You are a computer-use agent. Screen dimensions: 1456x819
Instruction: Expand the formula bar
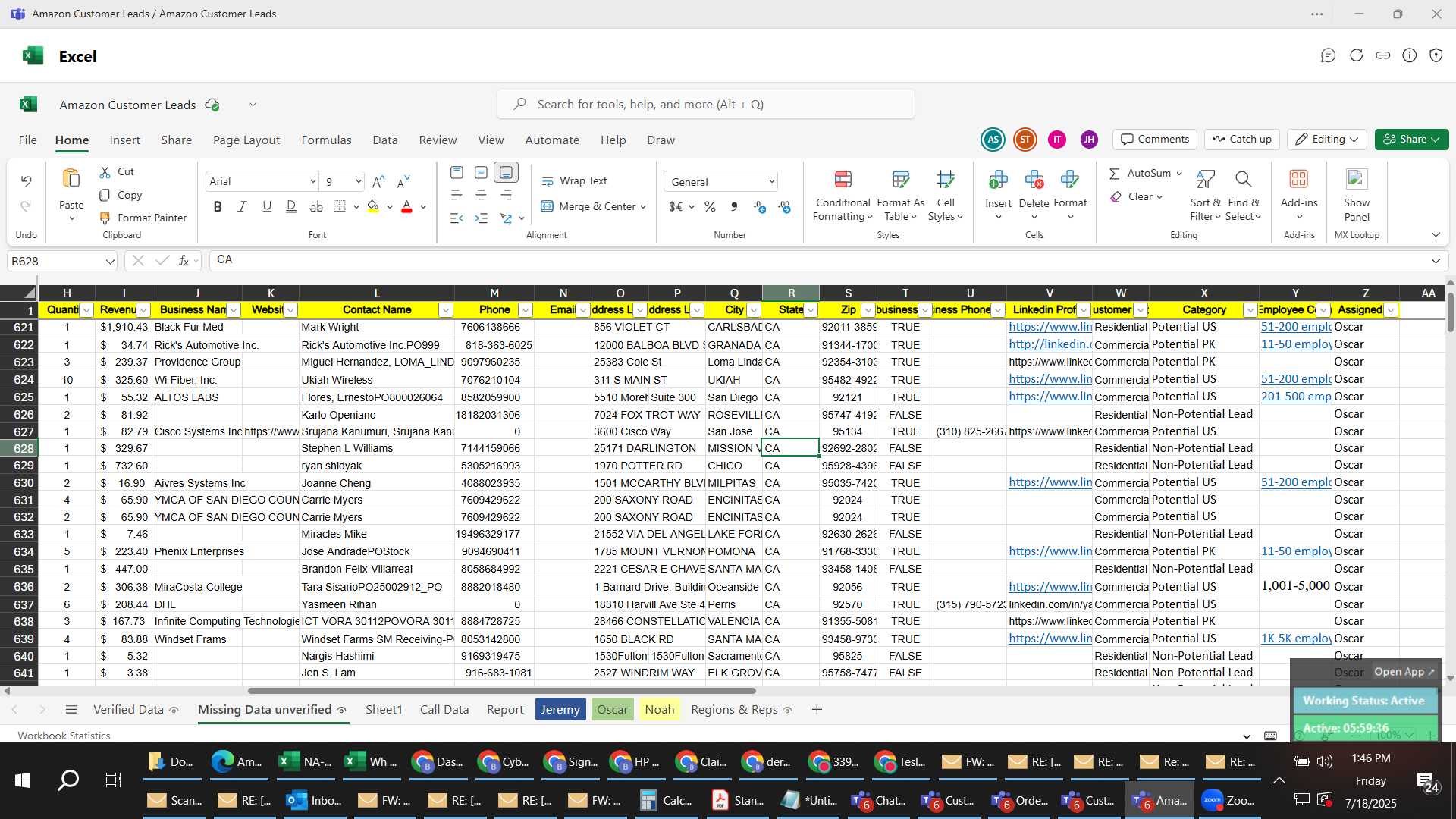[1436, 261]
